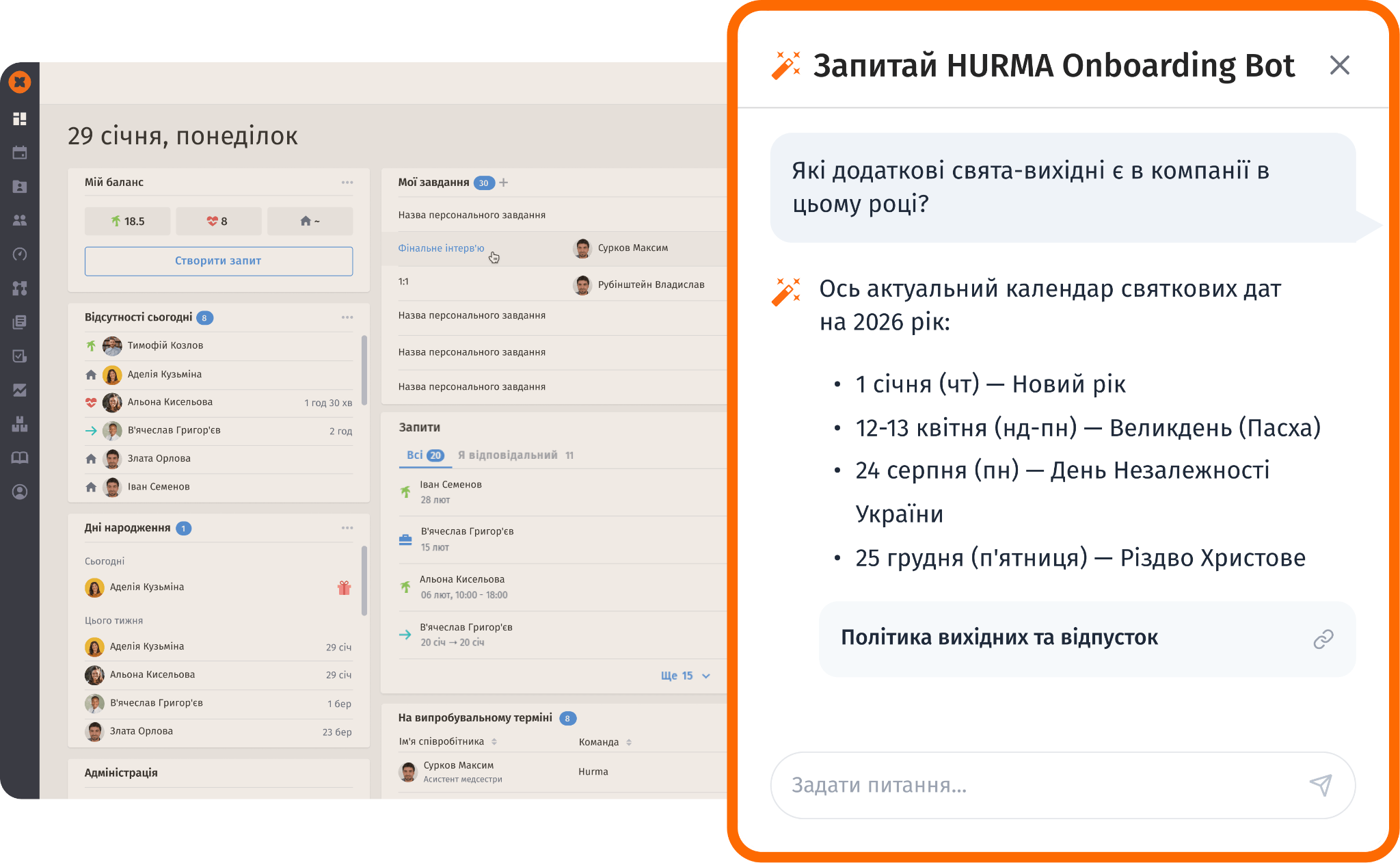Click the gift icon next to Аделія Кузьміна
Image resolution: width=1400 pixels, height=863 pixels.
(344, 587)
